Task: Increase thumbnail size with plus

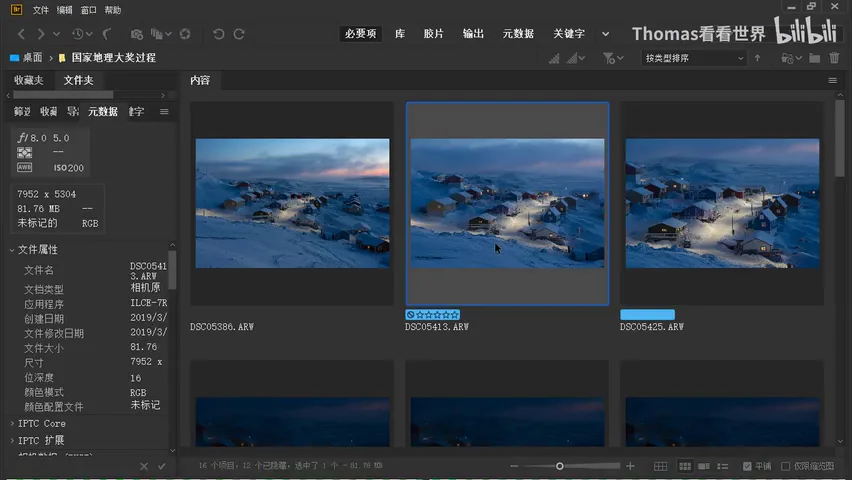Action: click(630, 466)
